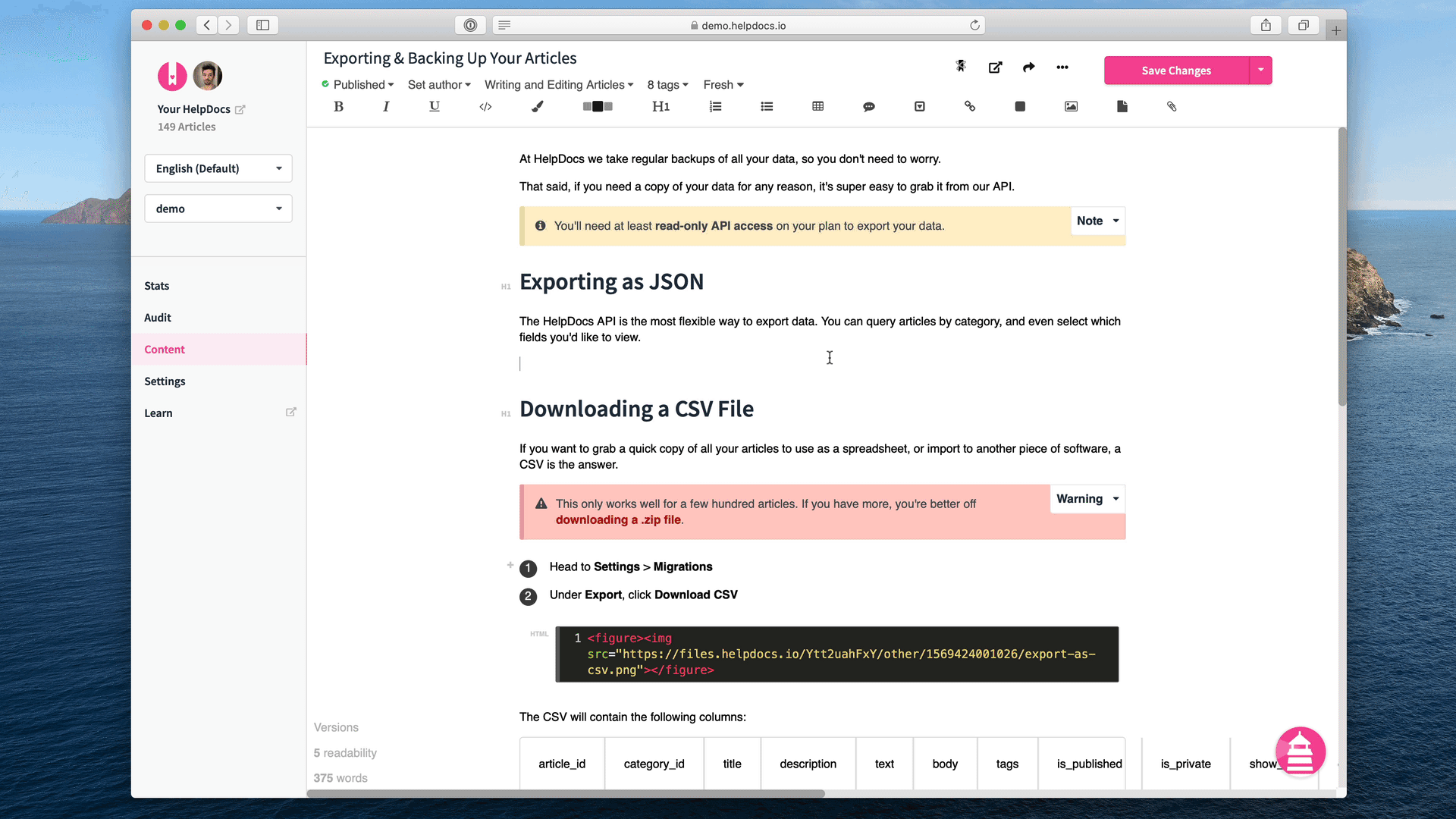
Task: Expand the Save Changes dropdown arrow
Action: 1260,71
